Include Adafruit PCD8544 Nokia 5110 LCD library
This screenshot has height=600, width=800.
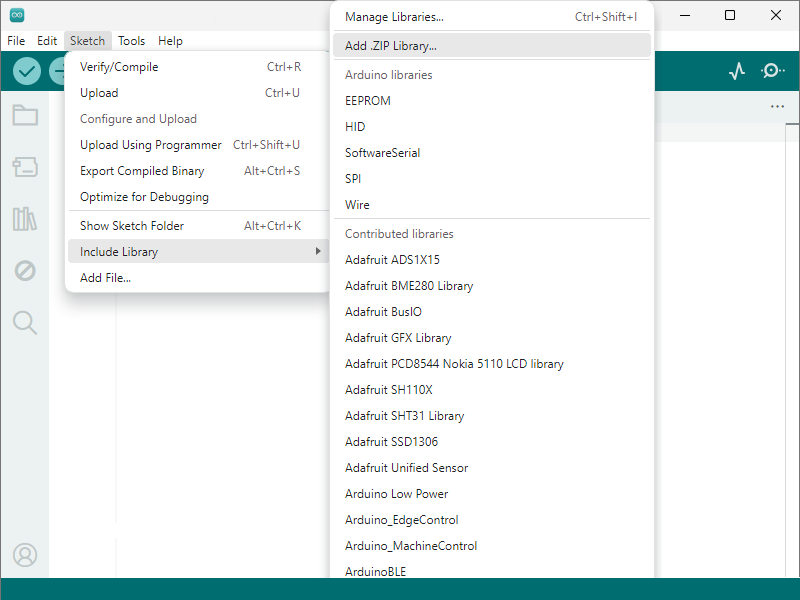coord(492,364)
